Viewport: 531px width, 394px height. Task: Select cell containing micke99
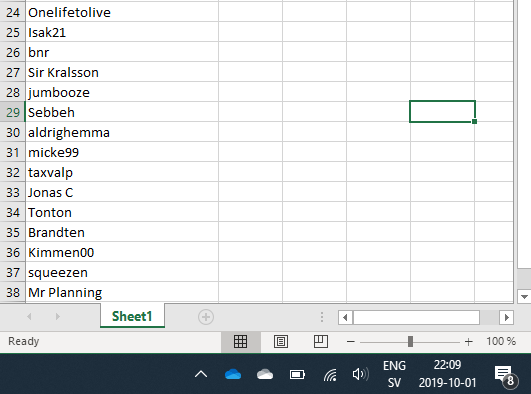click(122, 152)
